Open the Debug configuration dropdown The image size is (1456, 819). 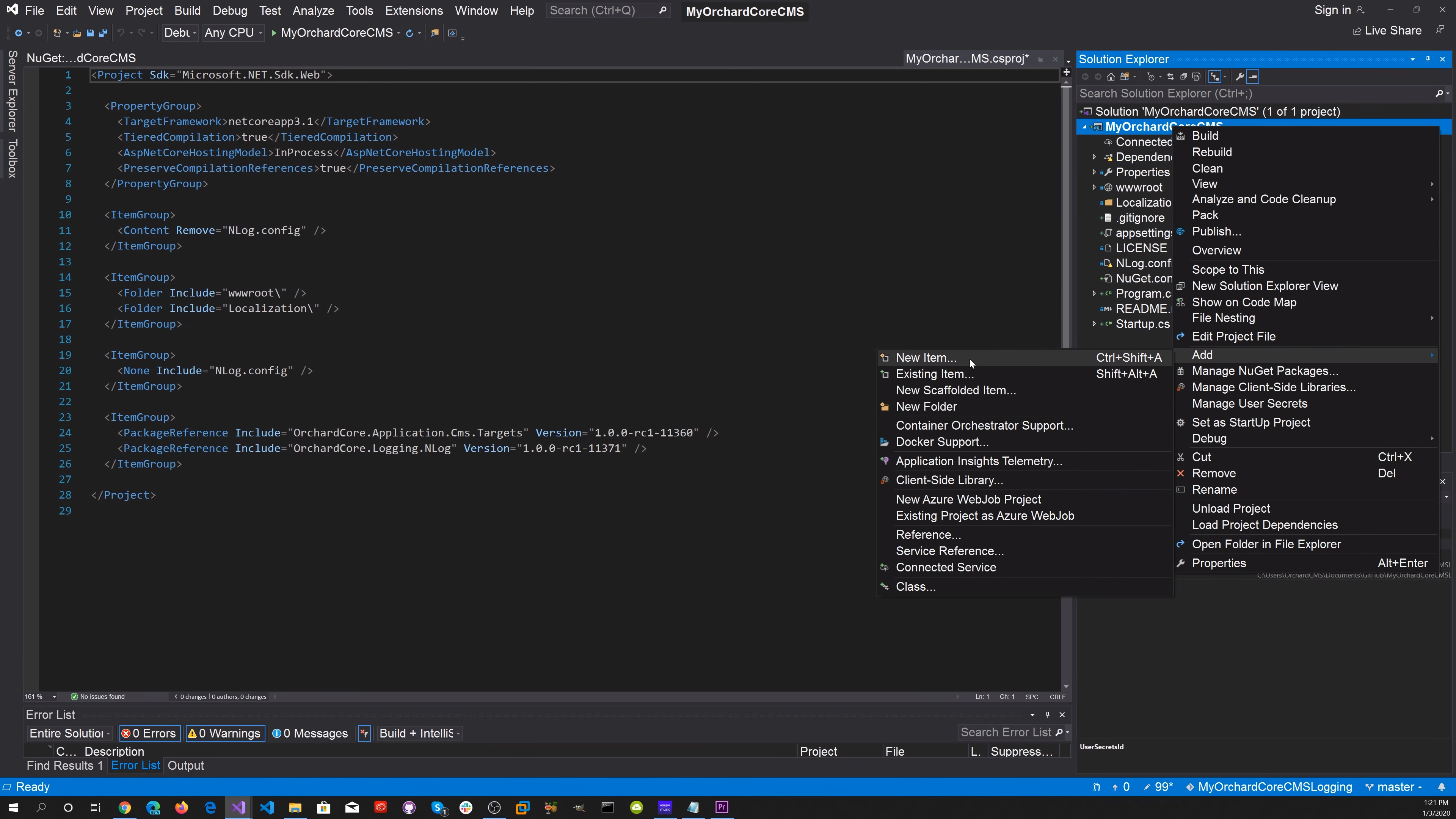coord(180,33)
